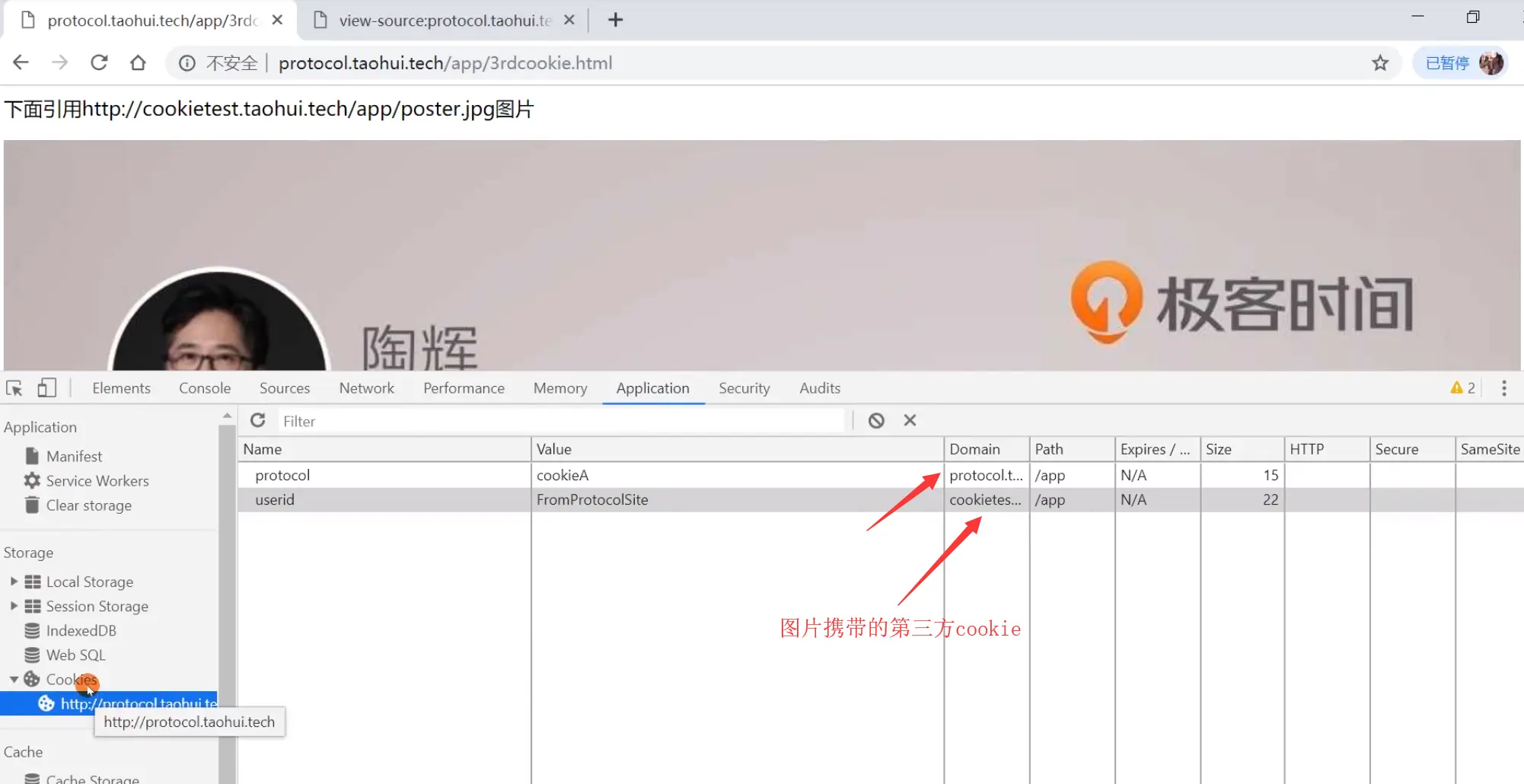Switch to the Network tab

tap(367, 388)
